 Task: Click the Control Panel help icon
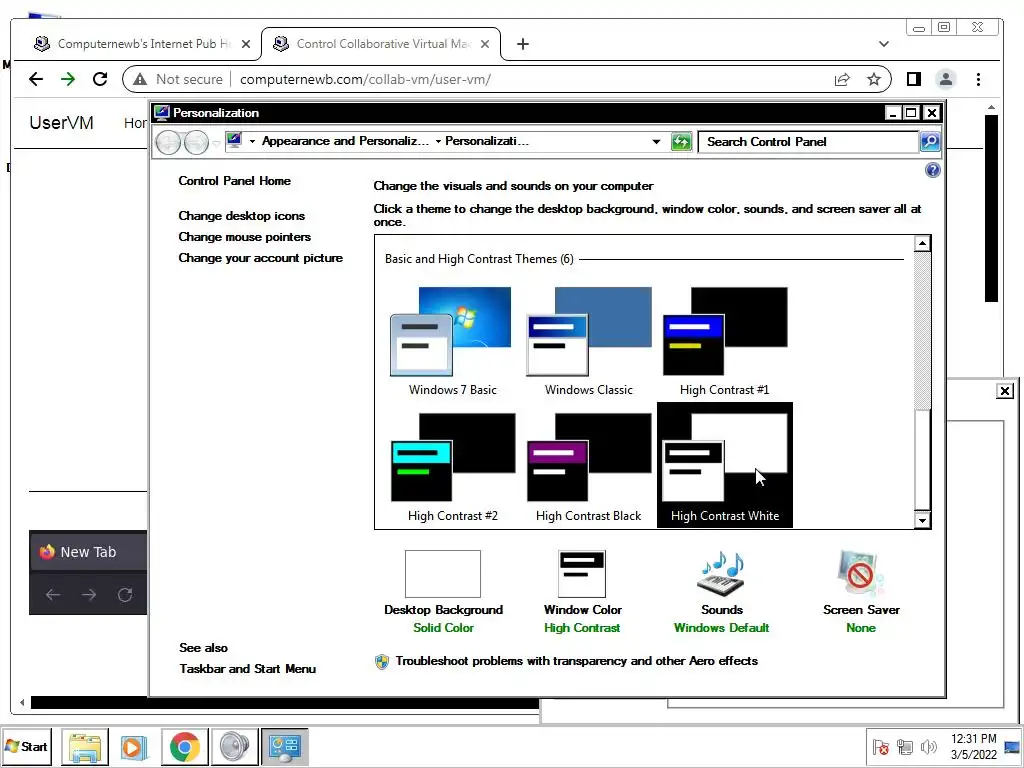pyautogui.click(x=933, y=170)
